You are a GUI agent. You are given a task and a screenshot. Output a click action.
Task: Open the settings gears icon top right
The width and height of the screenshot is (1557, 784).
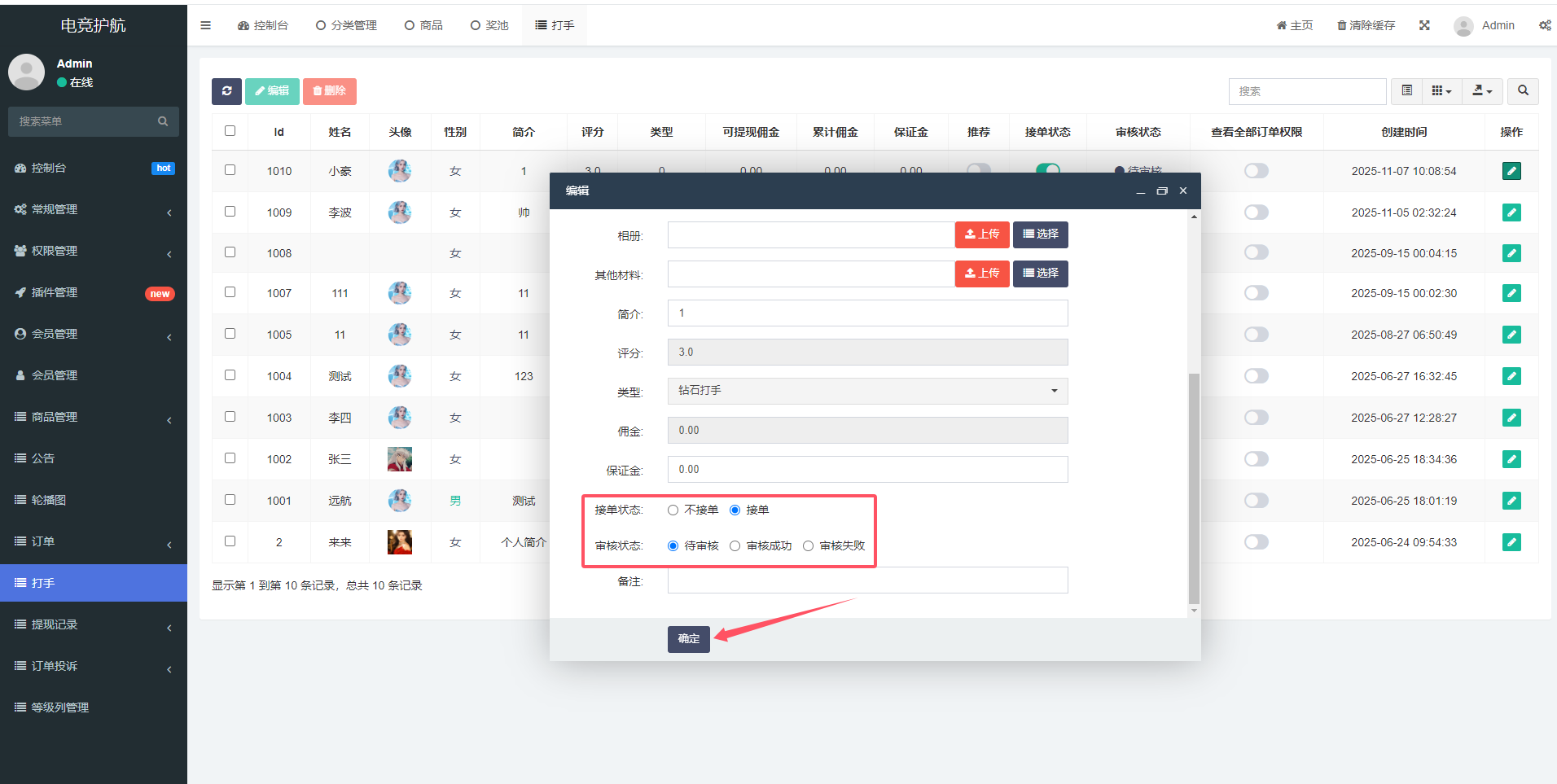coord(1544,25)
